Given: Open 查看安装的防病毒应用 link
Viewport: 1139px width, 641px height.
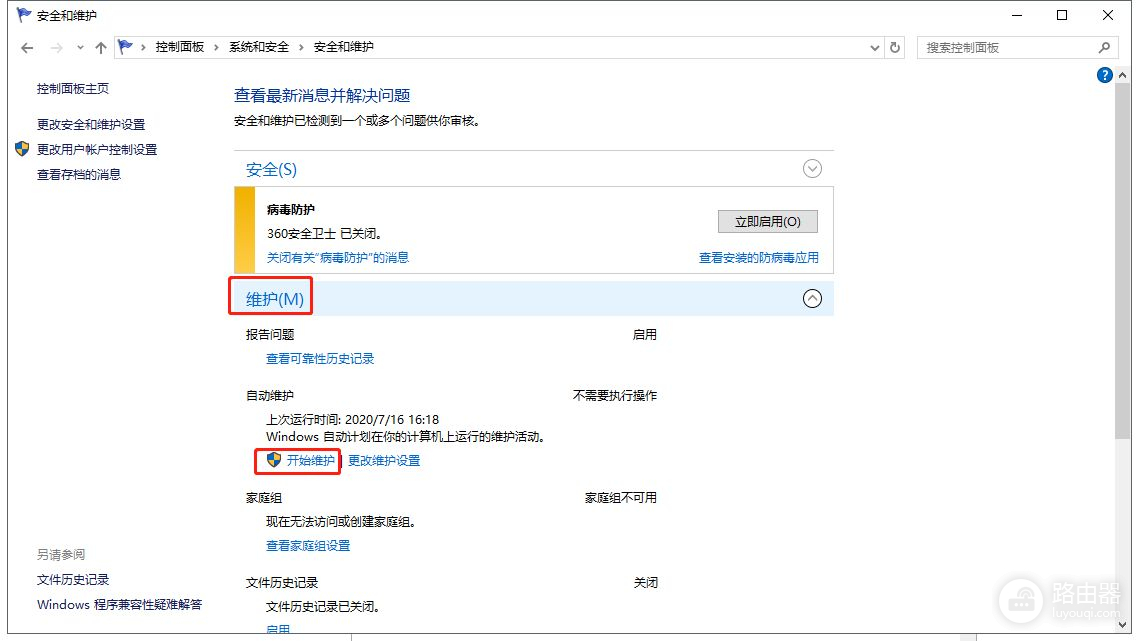Looking at the screenshot, I should click(x=758, y=257).
